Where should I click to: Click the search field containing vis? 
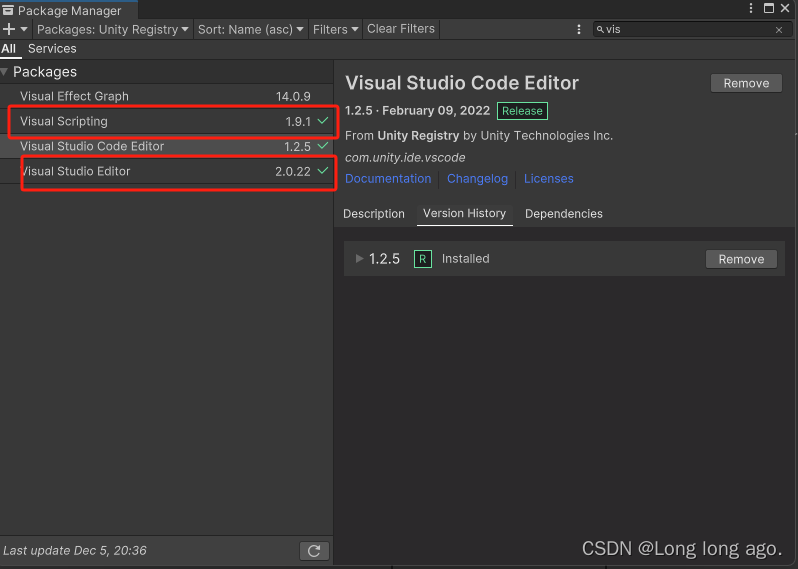click(x=692, y=30)
